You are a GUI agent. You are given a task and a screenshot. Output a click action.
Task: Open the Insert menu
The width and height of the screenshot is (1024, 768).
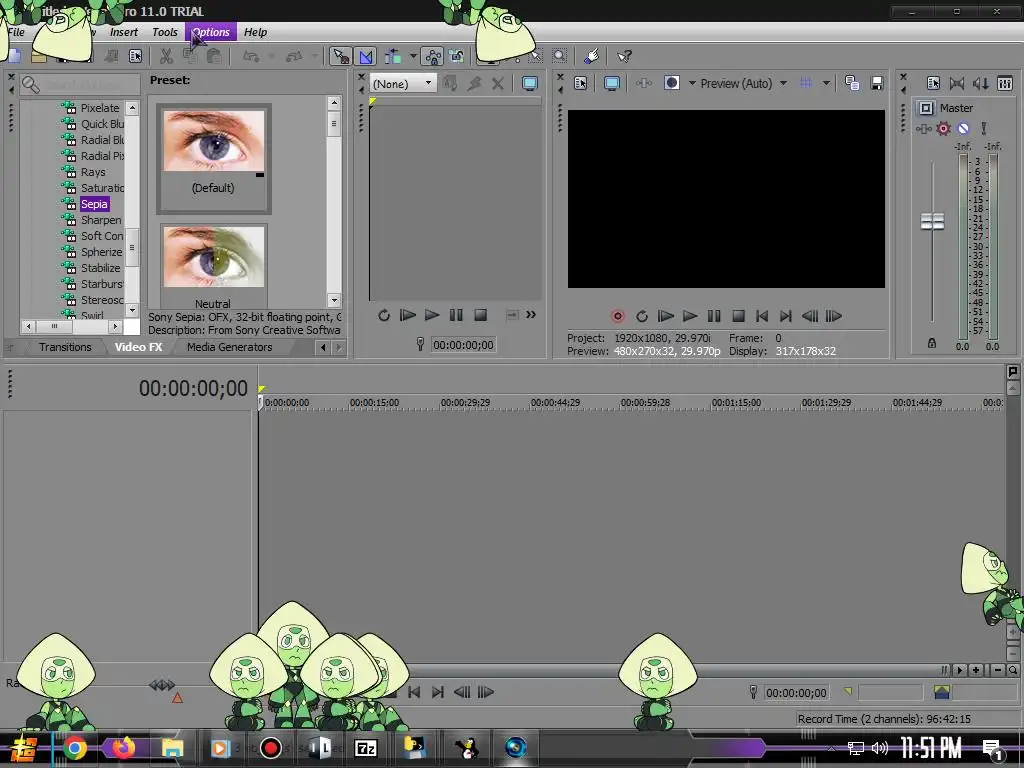123,32
